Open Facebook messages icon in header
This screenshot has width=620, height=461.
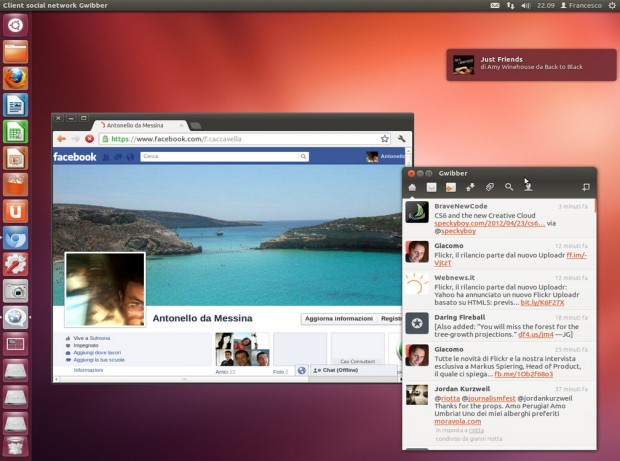[x=118, y=157]
